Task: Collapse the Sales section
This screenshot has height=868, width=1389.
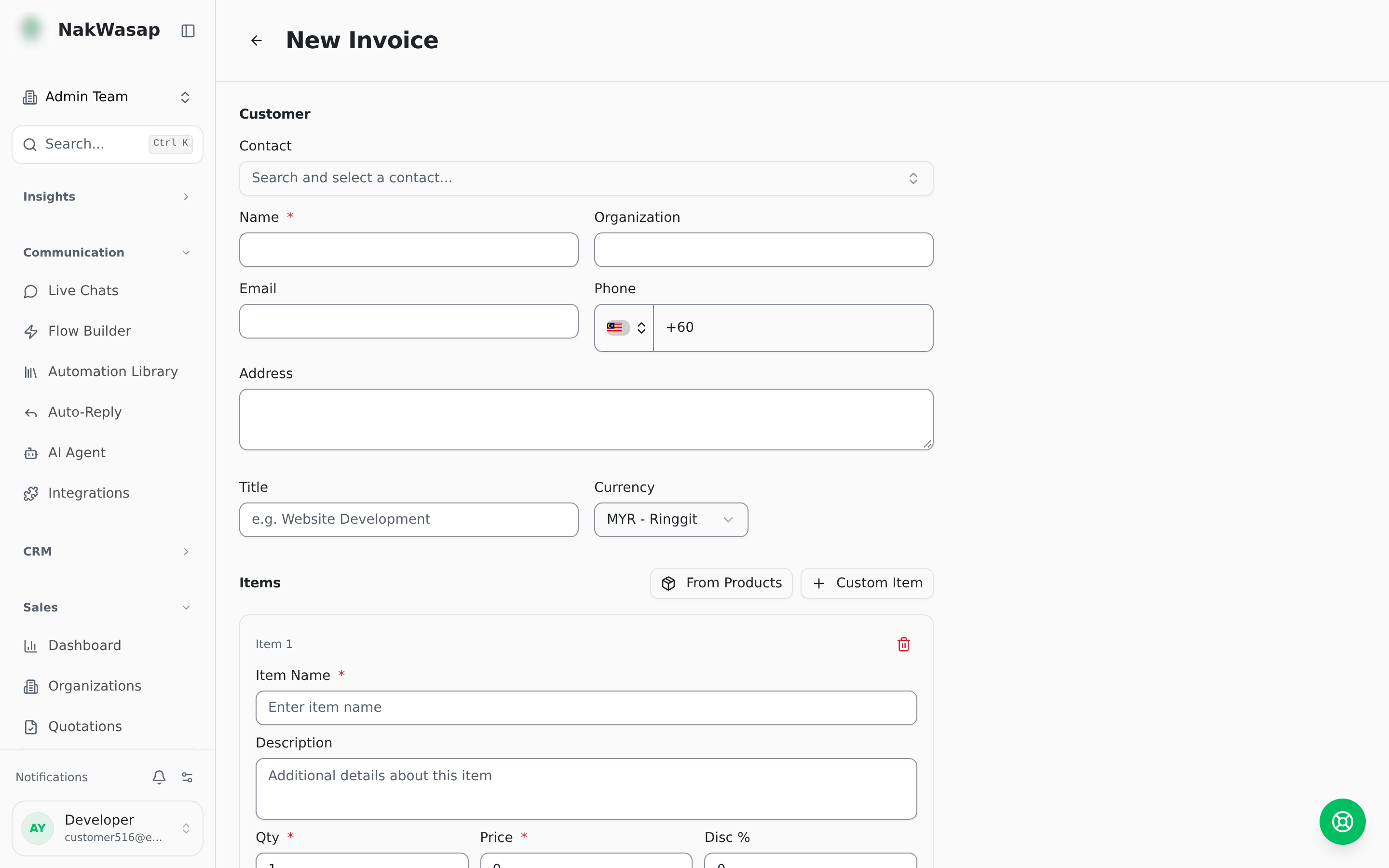Action: click(x=108, y=608)
